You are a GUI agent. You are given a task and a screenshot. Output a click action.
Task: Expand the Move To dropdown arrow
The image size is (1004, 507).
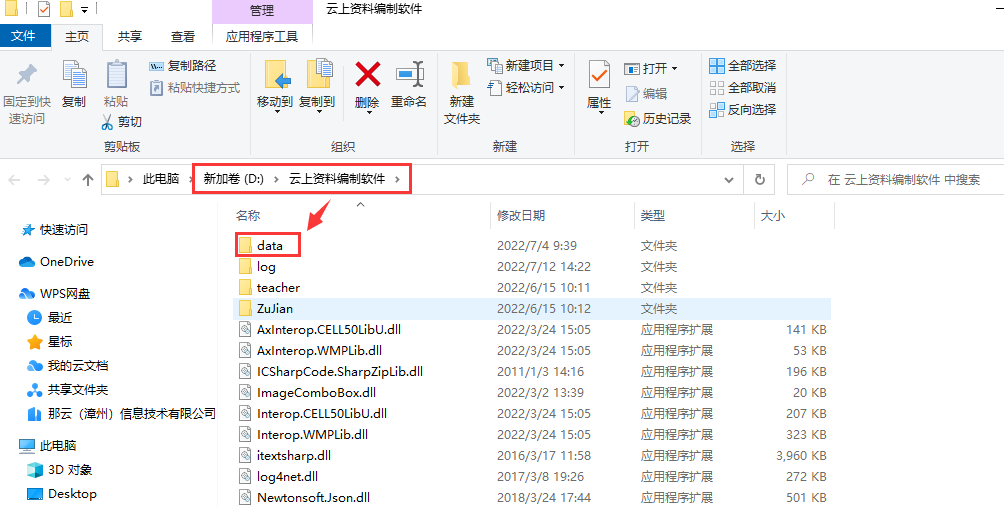click(278, 113)
